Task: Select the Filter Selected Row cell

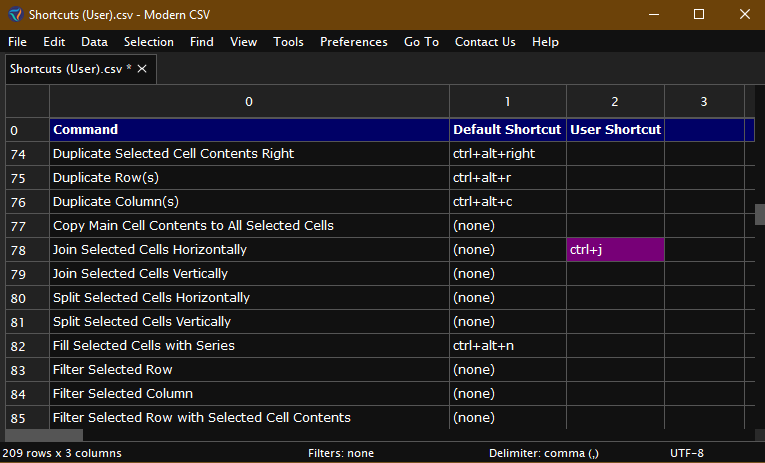Action: click(249, 370)
